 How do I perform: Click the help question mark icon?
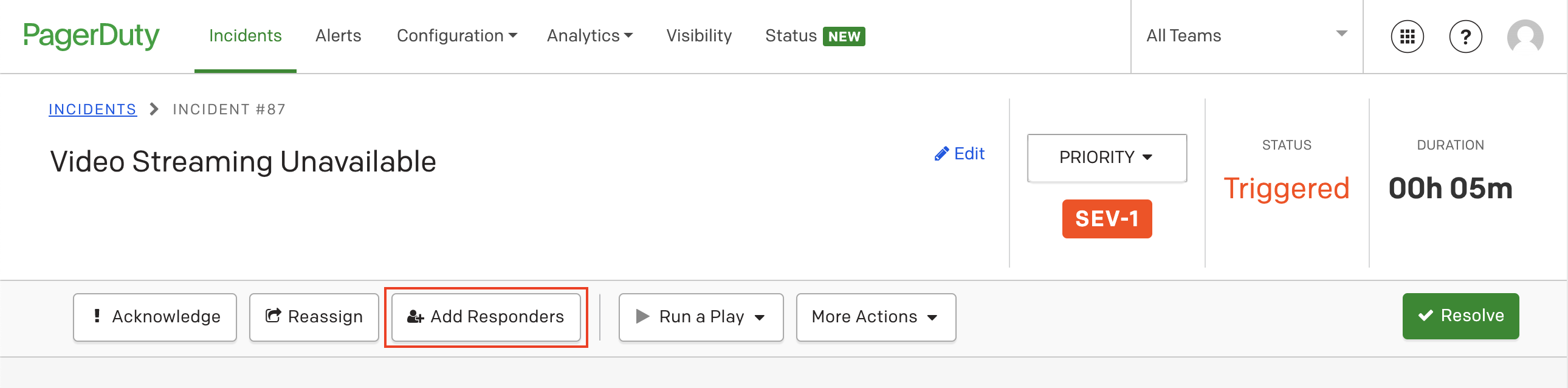[1465, 36]
